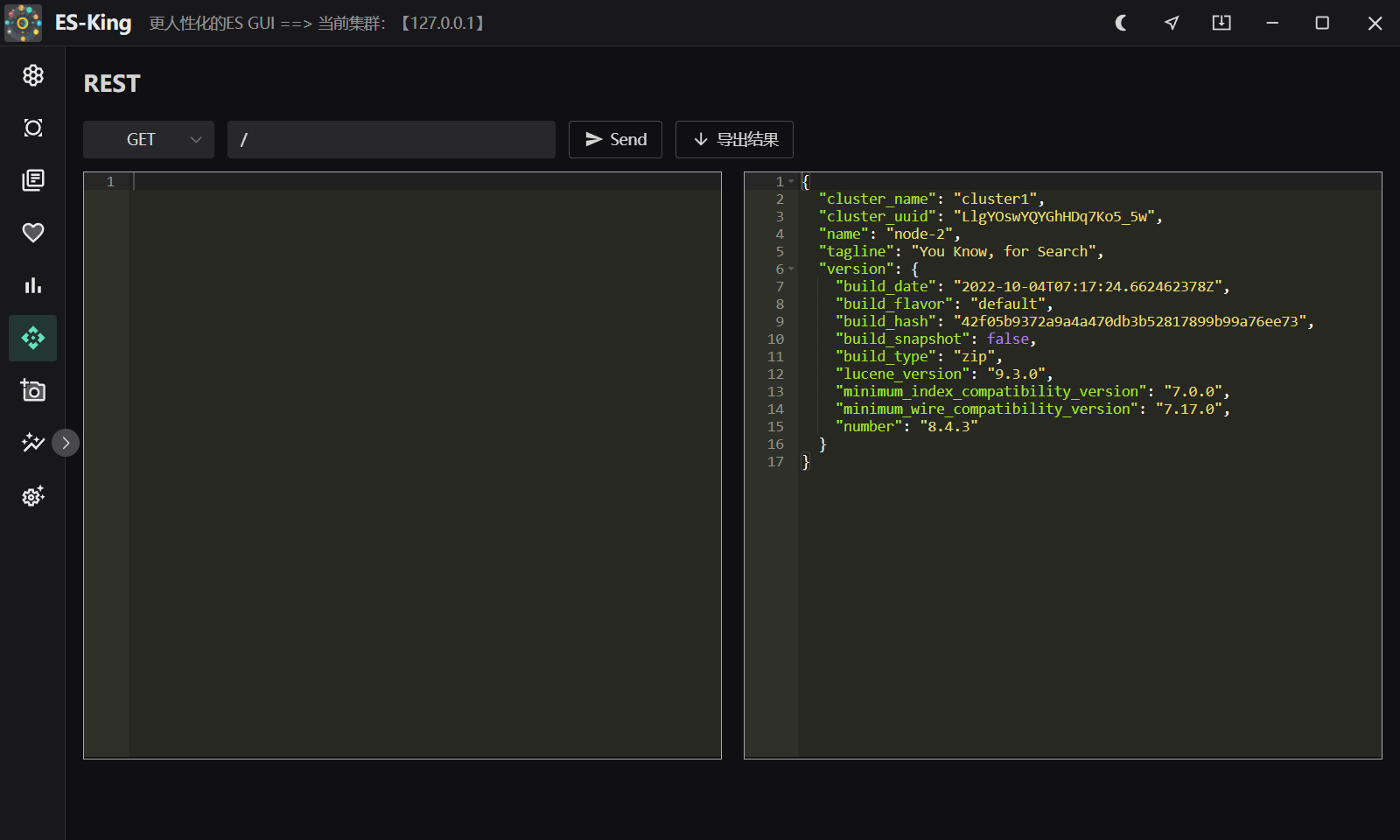Click the ES-King app logo
This screenshot has height=840, width=1400.
(23, 23)
